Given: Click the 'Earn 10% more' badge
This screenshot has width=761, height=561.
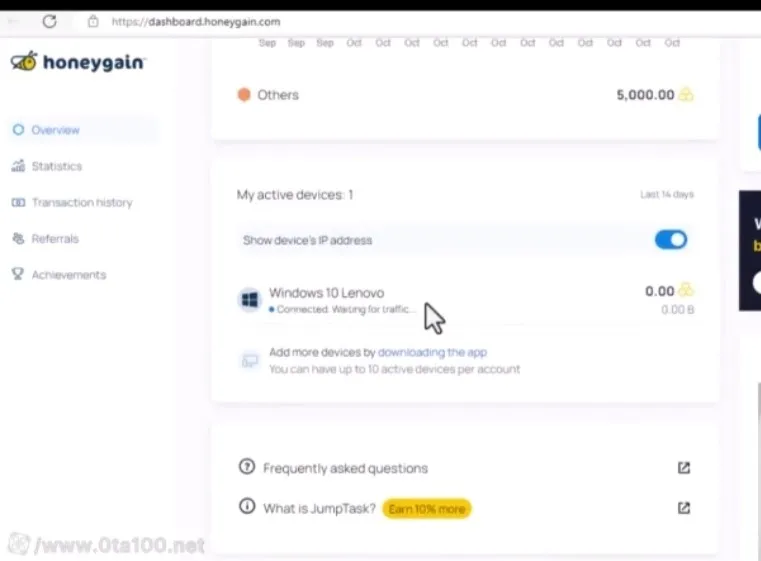Looking at the screenshot, I should 426,509.
